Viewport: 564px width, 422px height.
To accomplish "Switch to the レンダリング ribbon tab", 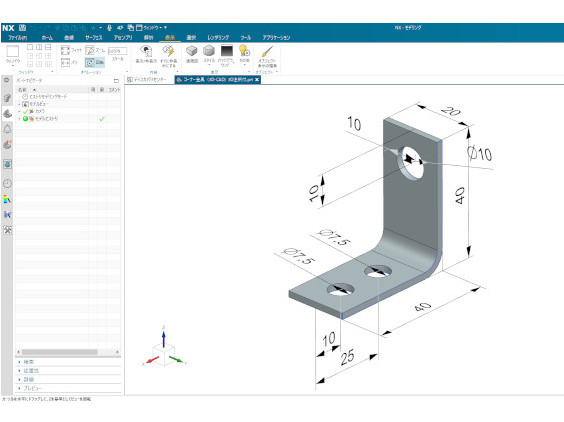I will [218, 37].
